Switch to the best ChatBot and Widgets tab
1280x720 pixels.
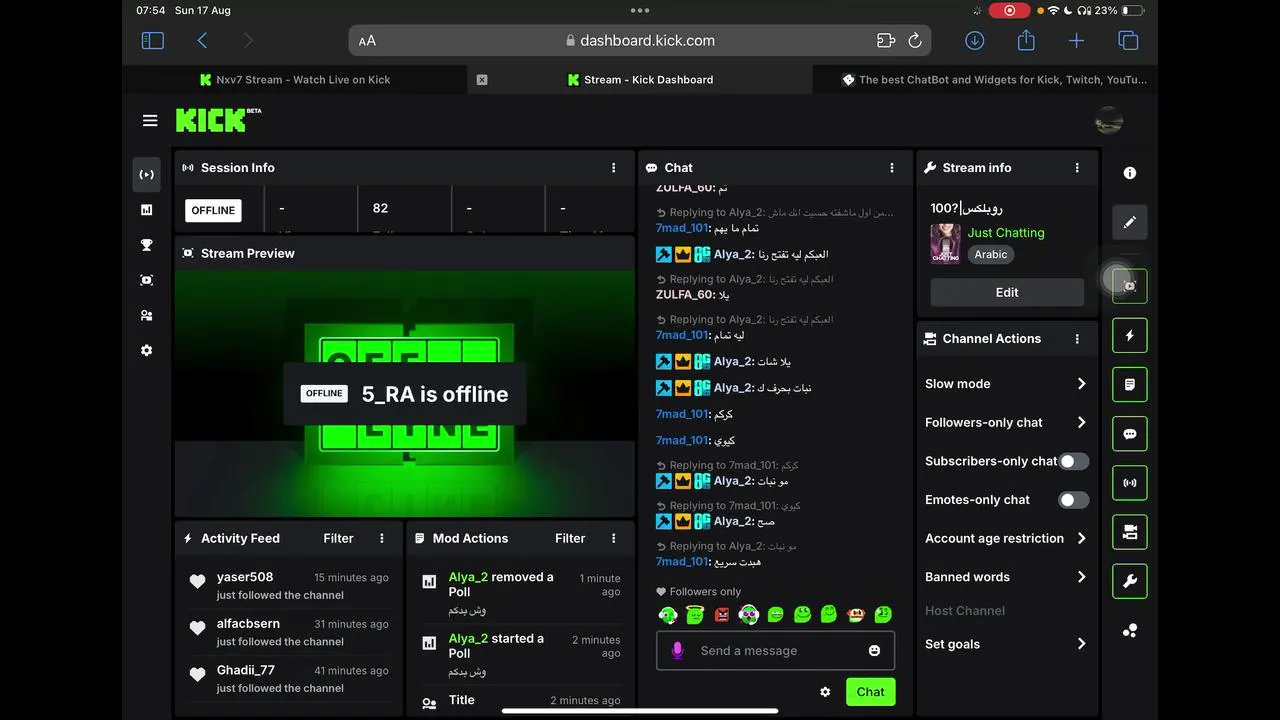pos(985,80)
